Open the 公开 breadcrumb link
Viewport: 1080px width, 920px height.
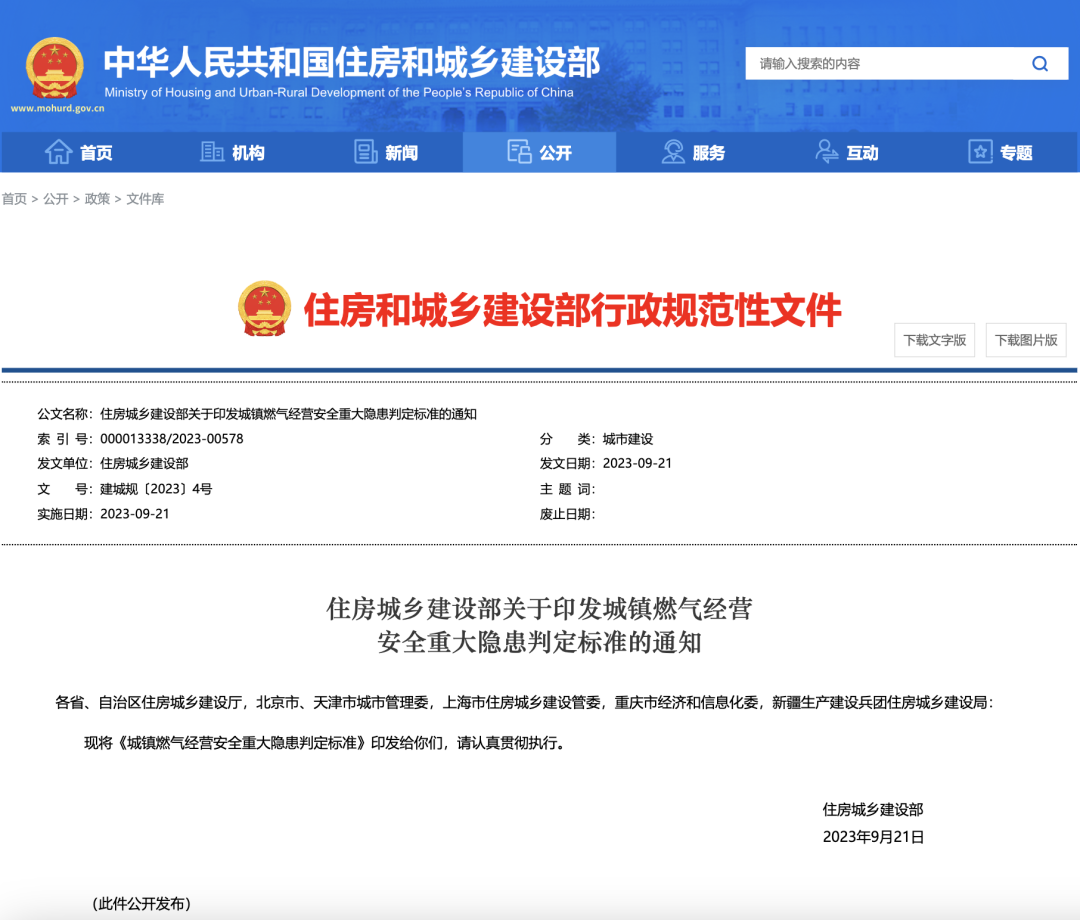pyautogui.click(x=56, y=199)
